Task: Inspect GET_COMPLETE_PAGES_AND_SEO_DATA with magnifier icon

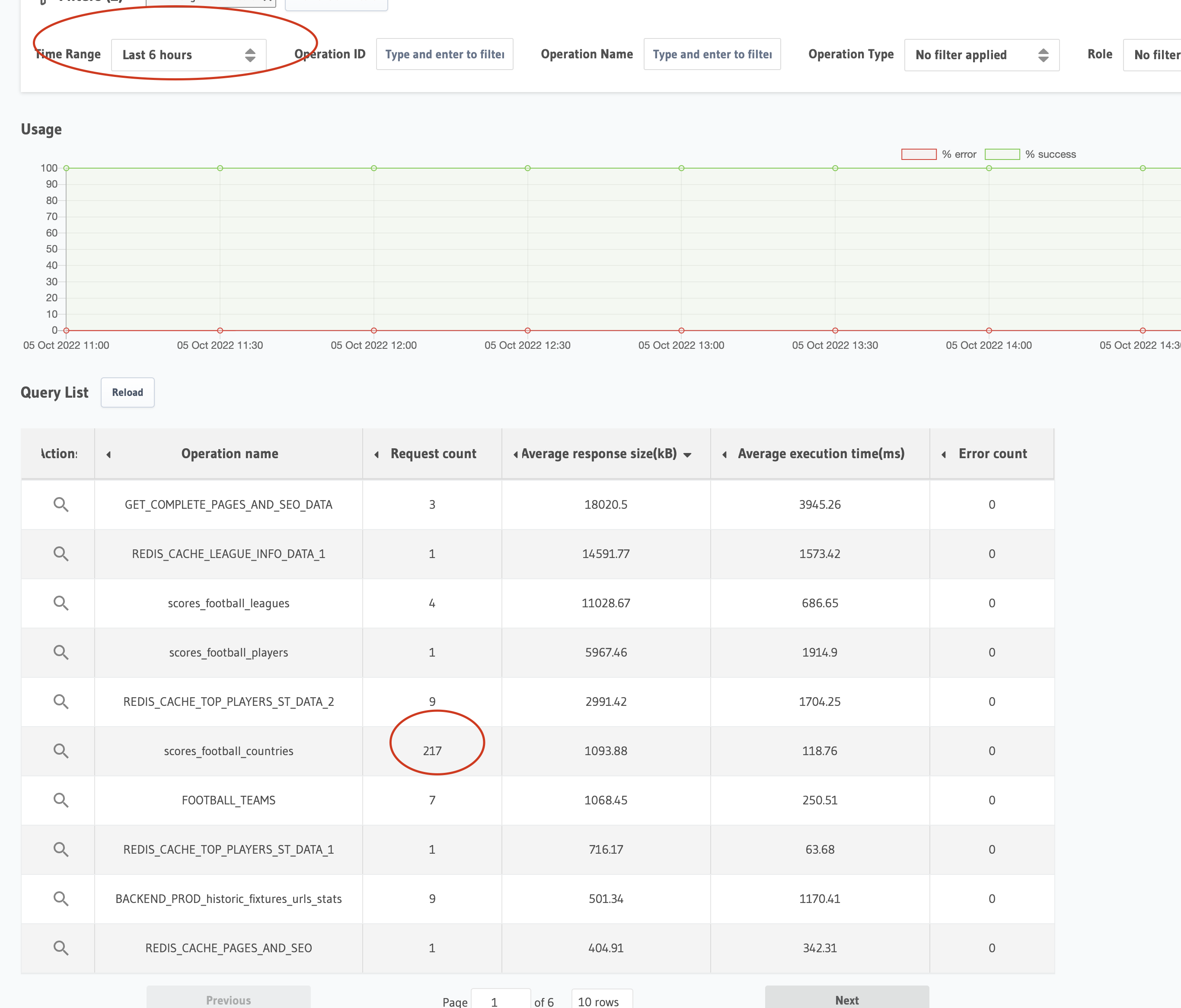Action: (x=61, y=504)
